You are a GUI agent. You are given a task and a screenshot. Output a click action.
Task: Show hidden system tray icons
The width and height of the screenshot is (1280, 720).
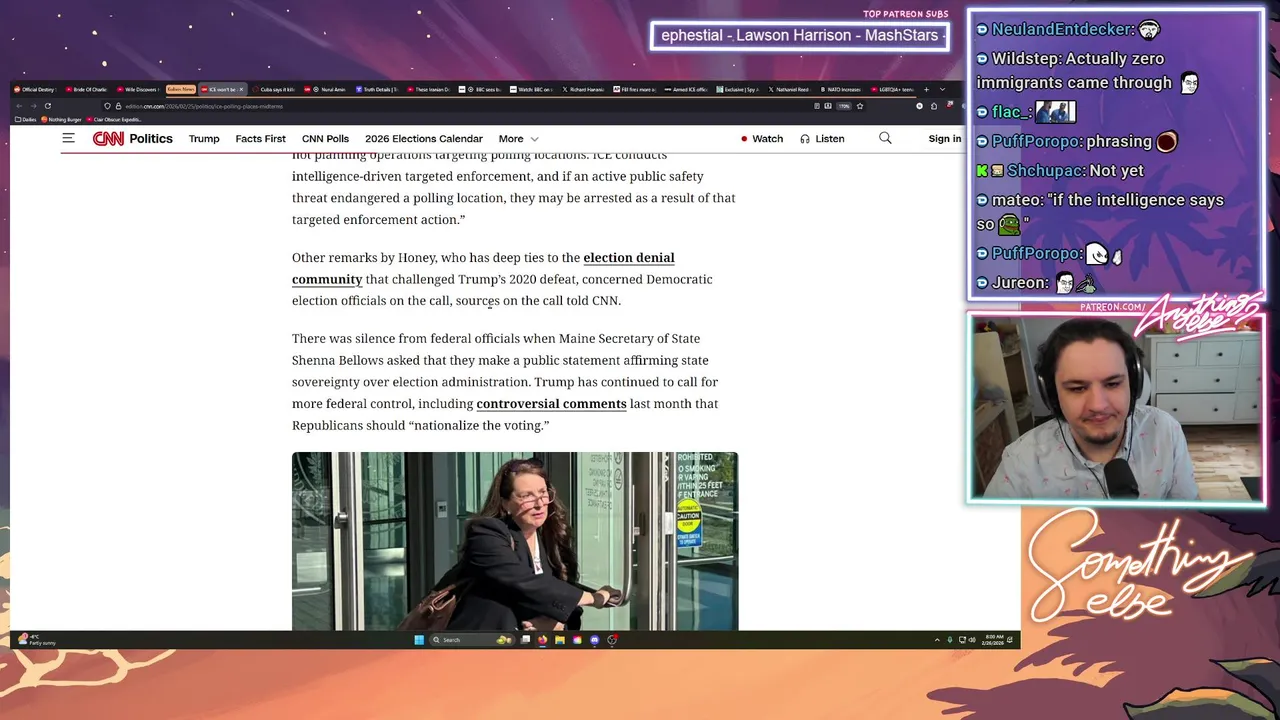tap(937, 640)
